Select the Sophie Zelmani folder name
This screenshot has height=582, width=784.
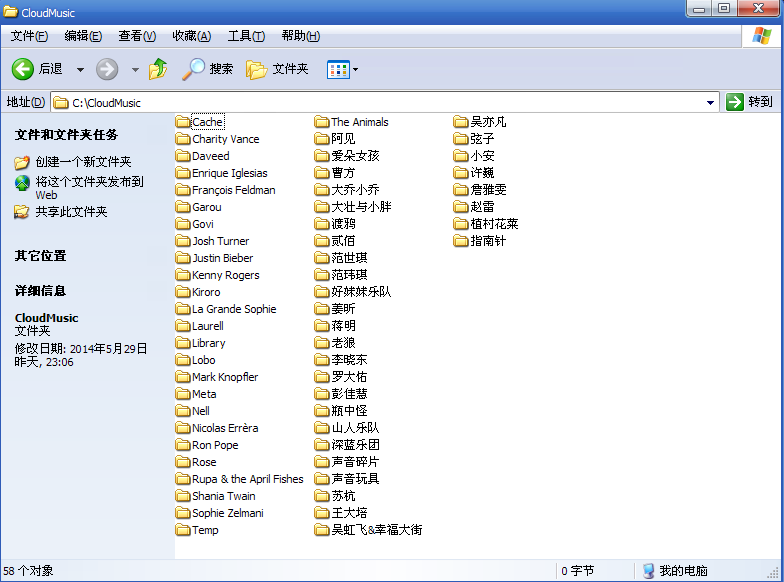[x=228, y=513]
